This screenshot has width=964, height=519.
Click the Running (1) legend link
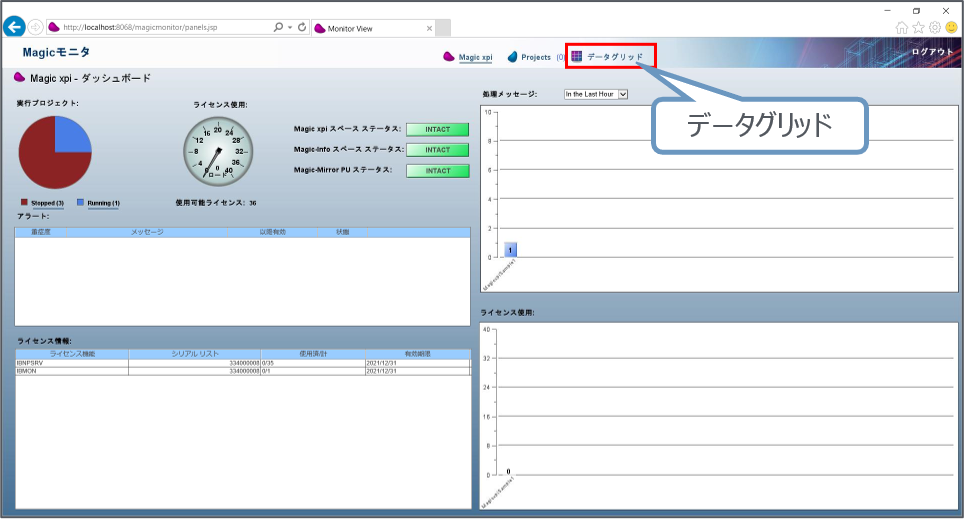tap(103, 203)
